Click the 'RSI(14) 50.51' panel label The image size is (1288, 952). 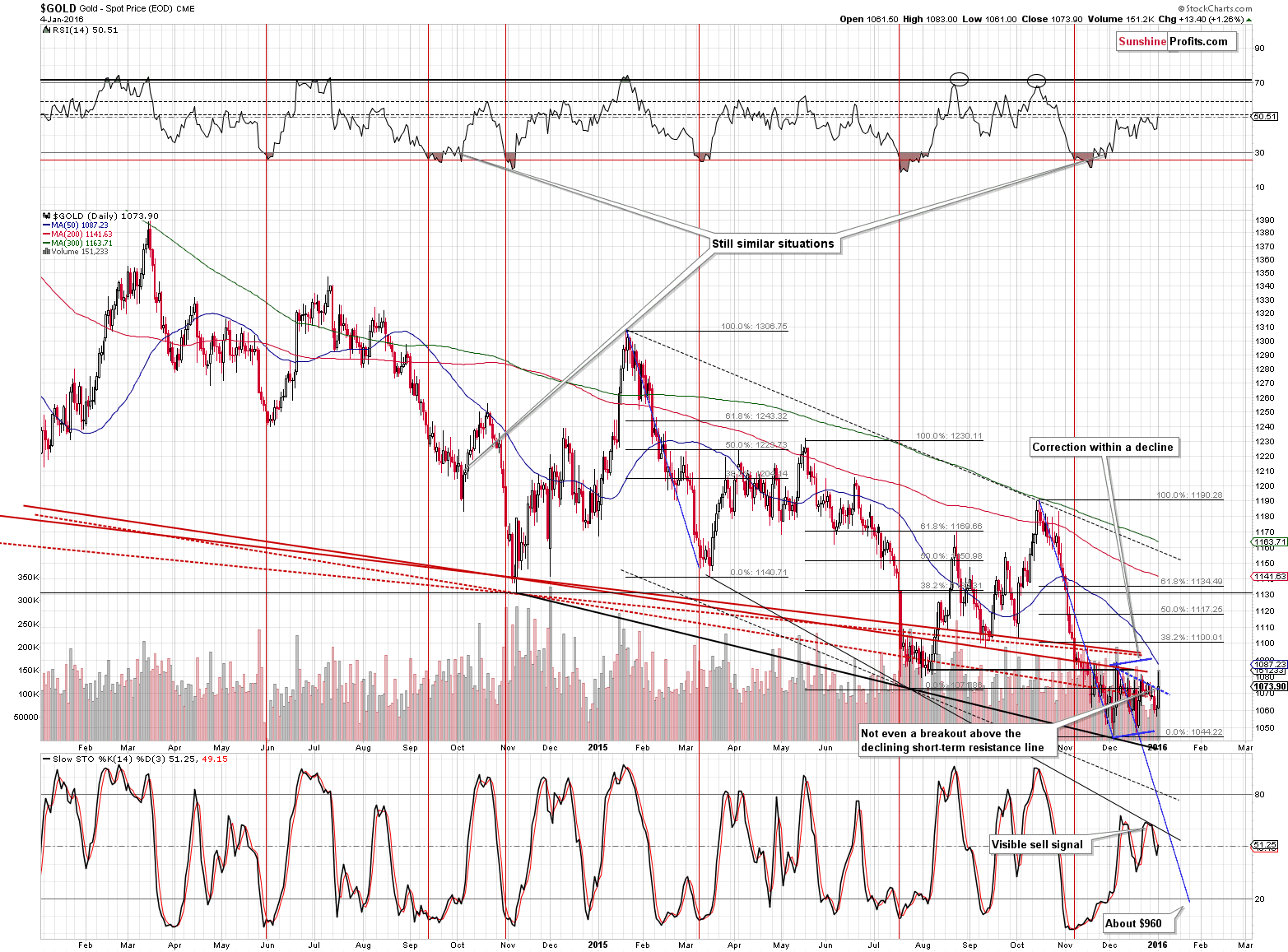coord(85,30)
